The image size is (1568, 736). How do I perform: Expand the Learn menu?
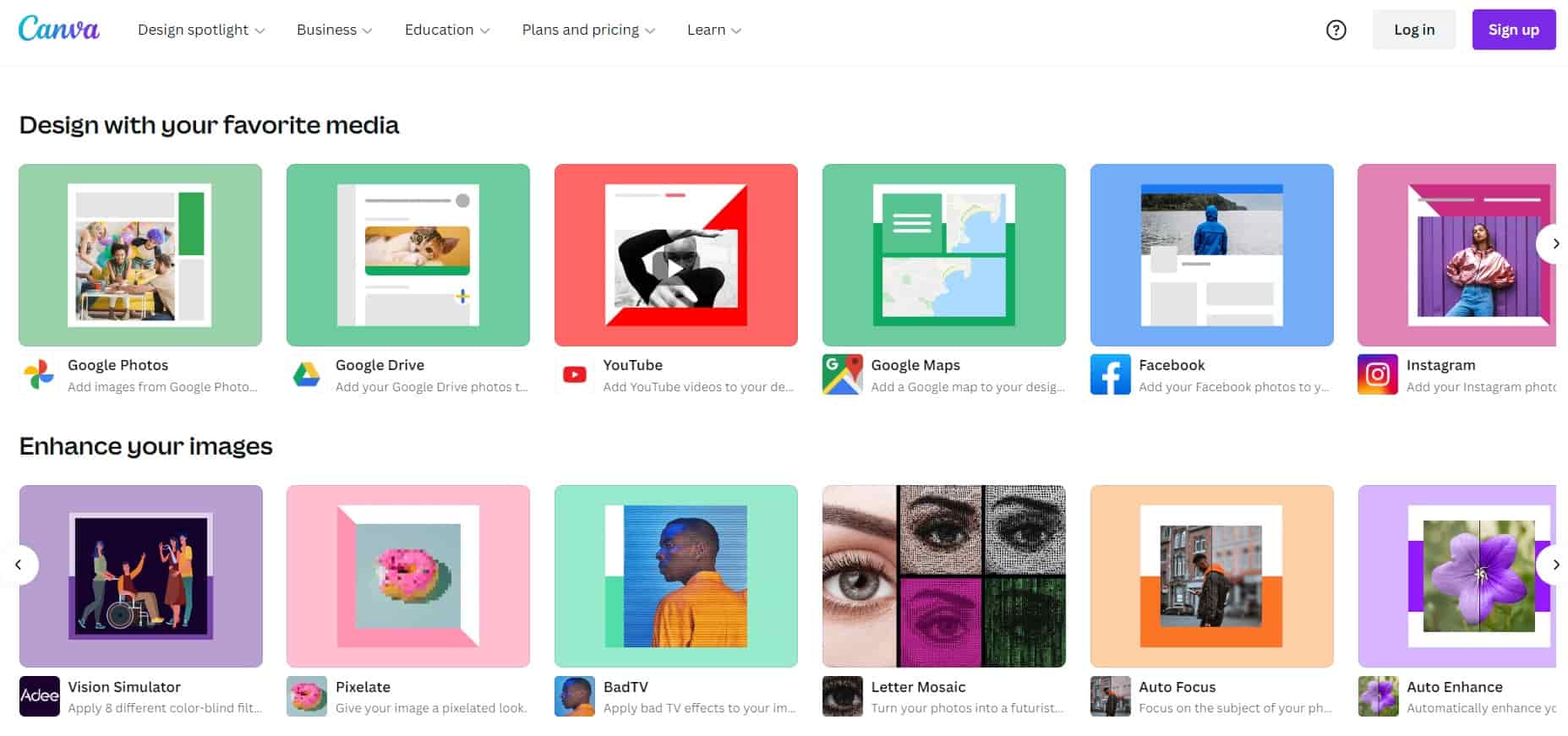pos(714,30)
